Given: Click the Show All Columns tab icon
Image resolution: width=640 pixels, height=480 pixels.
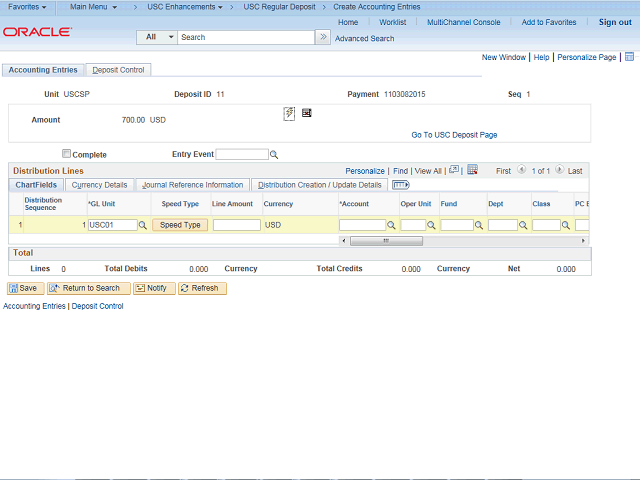Looking at the screenshot, I should point(400,185).
